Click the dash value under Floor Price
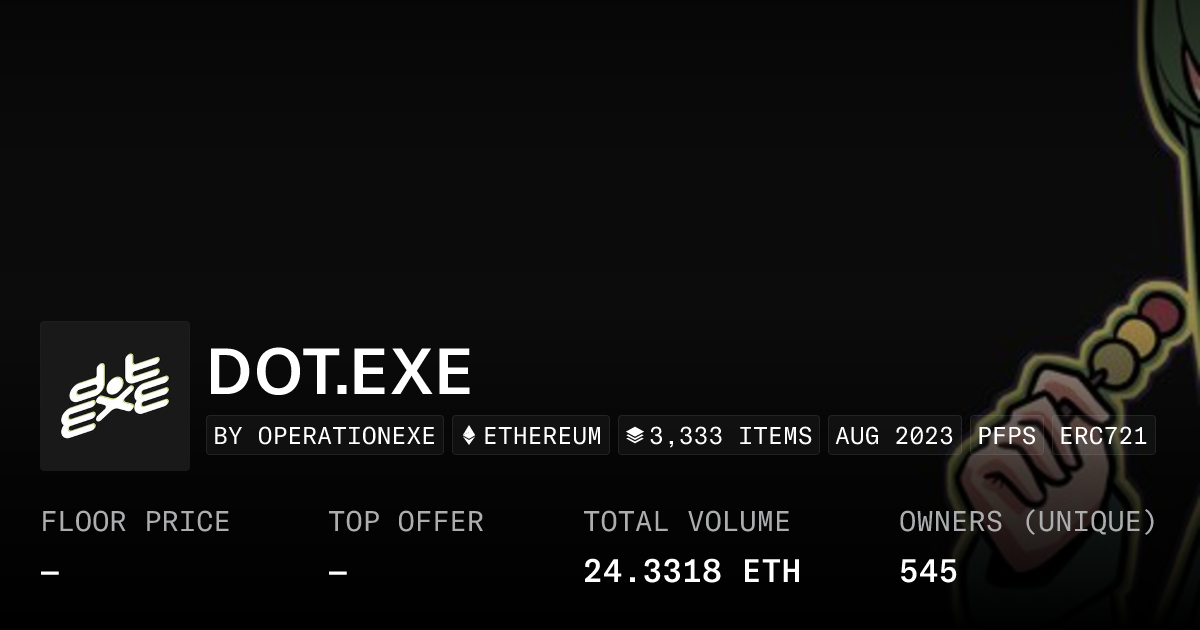The height and width of the screenshot is (630, 1200). pyautogui.click(x=50, y=573)
